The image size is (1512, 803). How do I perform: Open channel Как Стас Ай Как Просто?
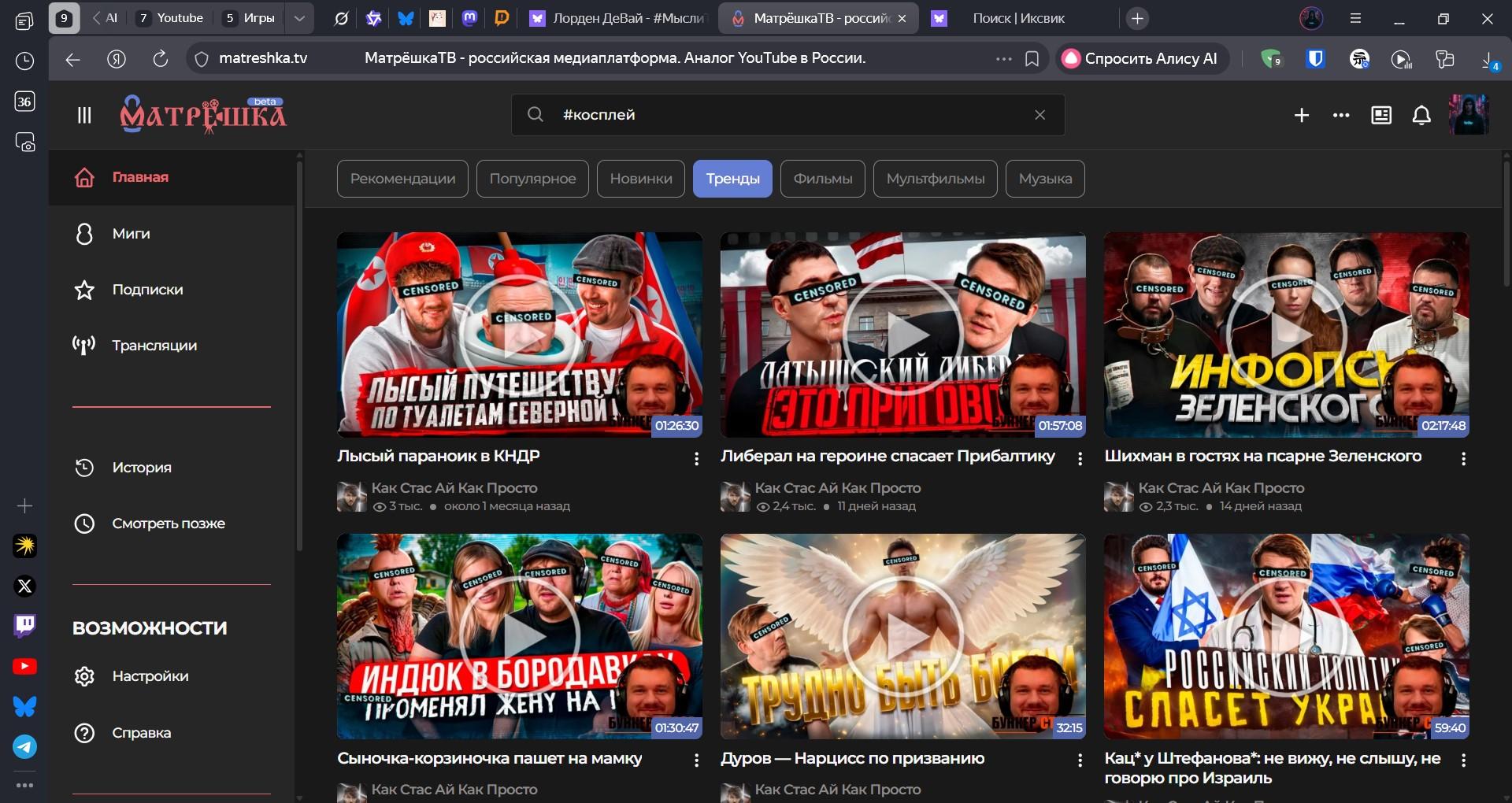454,488
